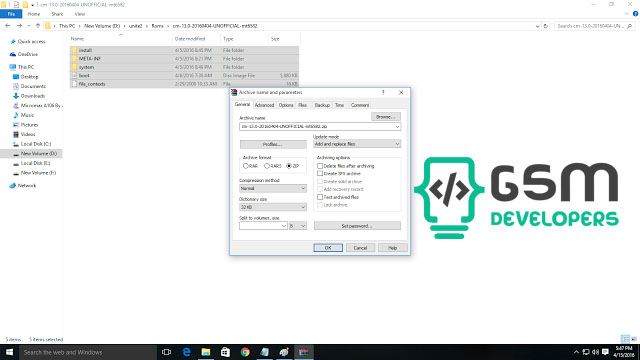Launch Microsoft Edge from taskbar
Screen dimensions: 640x360
coord(186,352)
